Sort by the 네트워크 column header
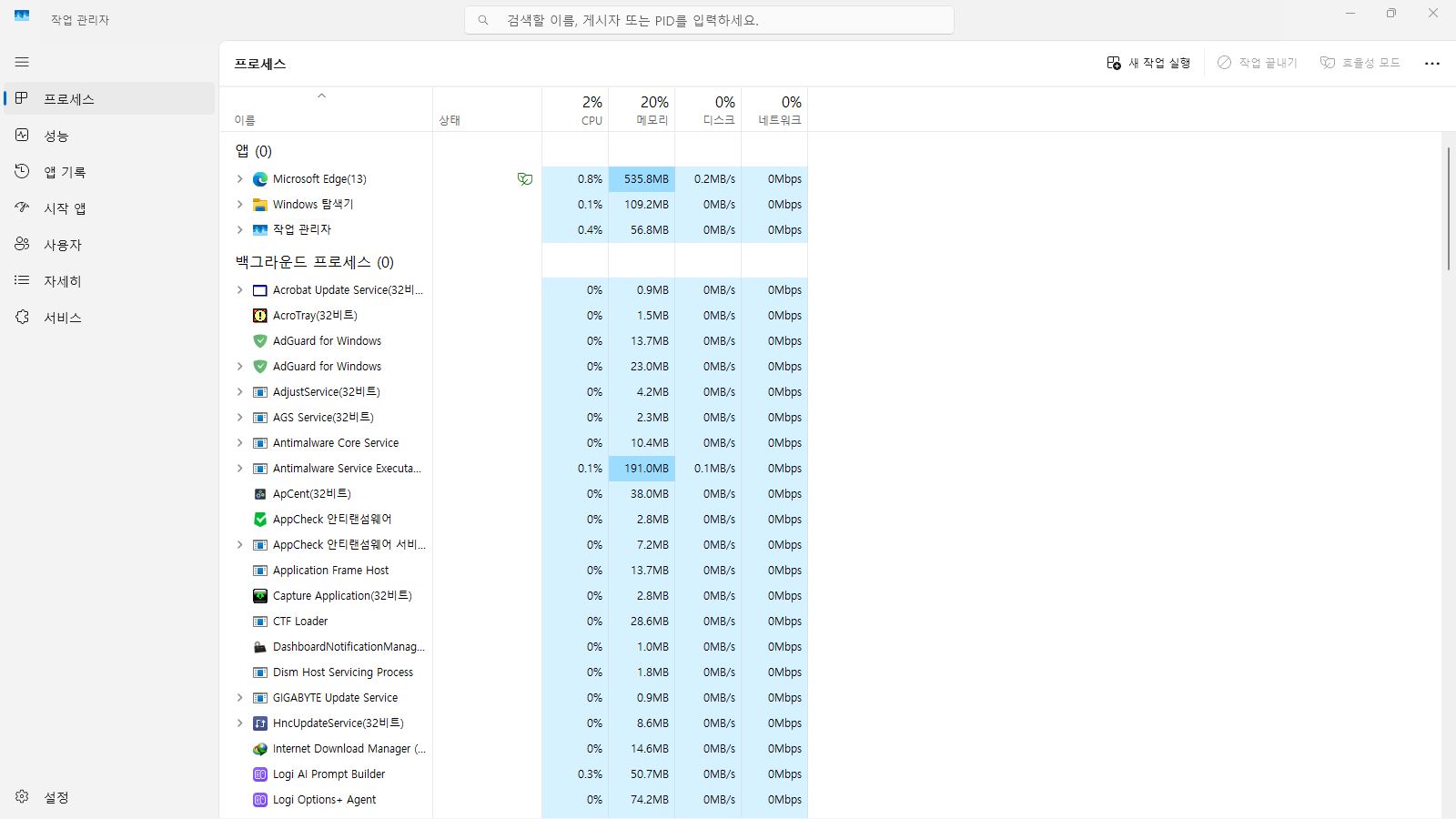Image resolution: width=1456 pixels, height=819 pixels. [x=774, y=109]
